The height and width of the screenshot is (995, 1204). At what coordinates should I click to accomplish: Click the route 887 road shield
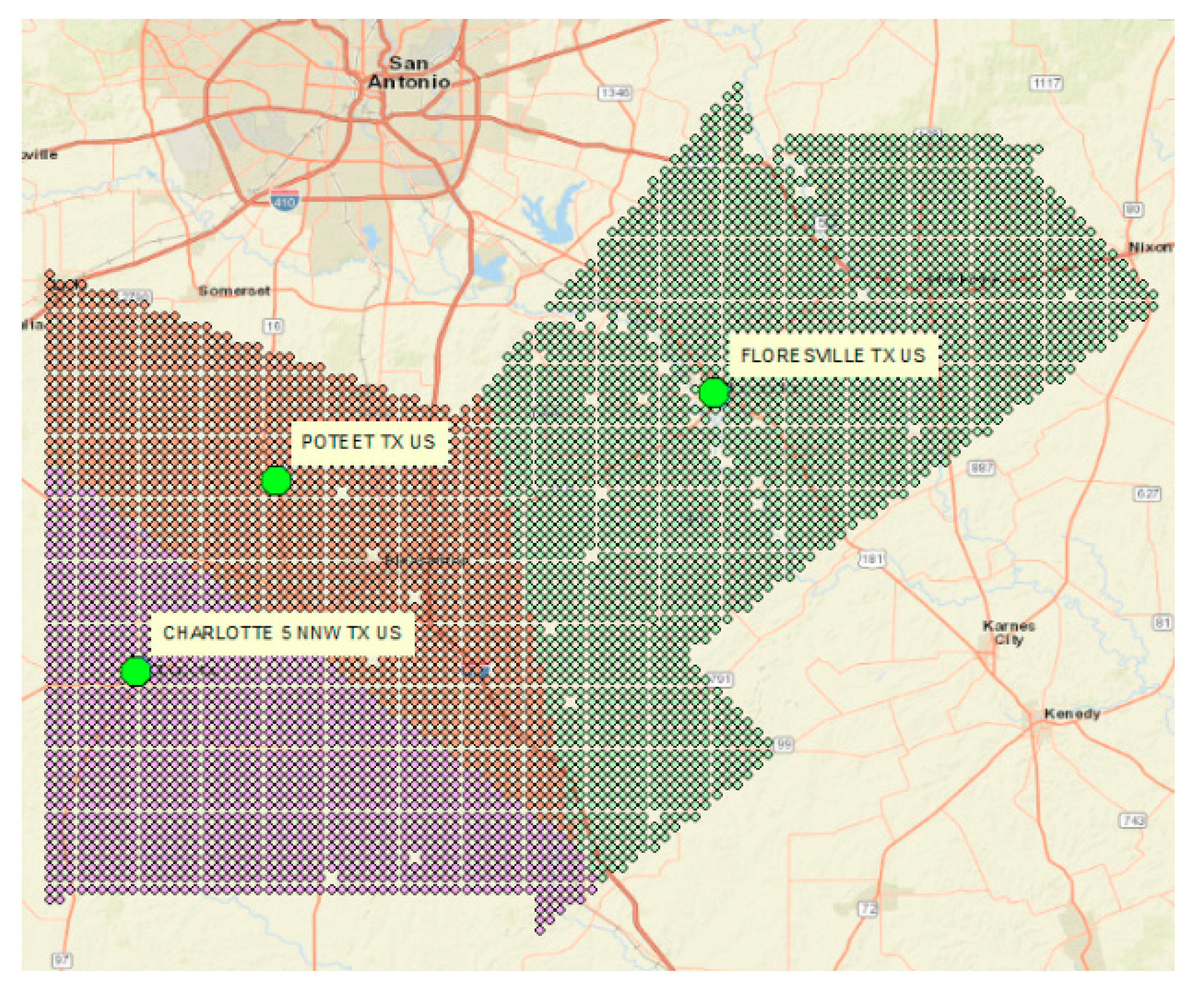click(x=982, y=468)
